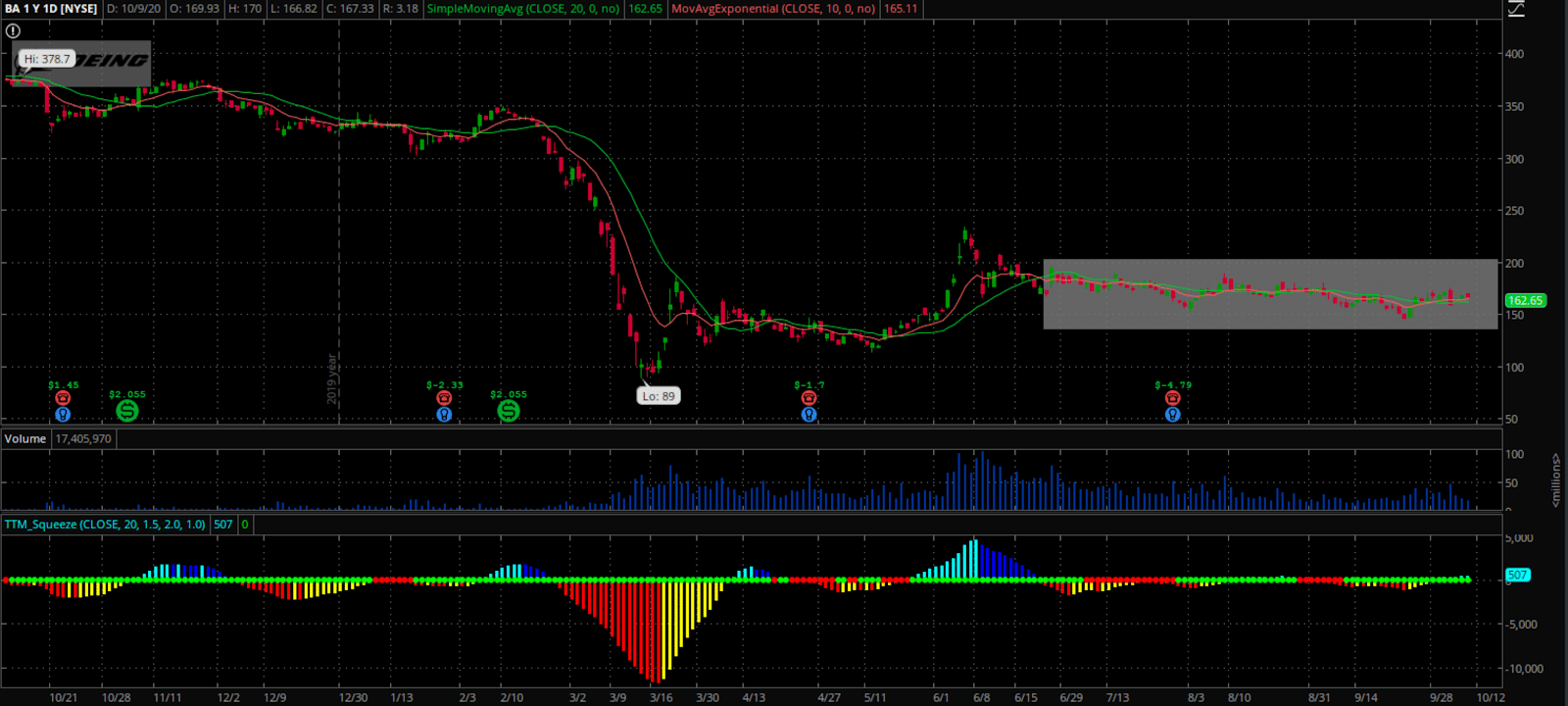Click the 9/28 date on time axis
Image resolution: width=1568 pixels, height=706 pixels.
tap(1441, 698)
